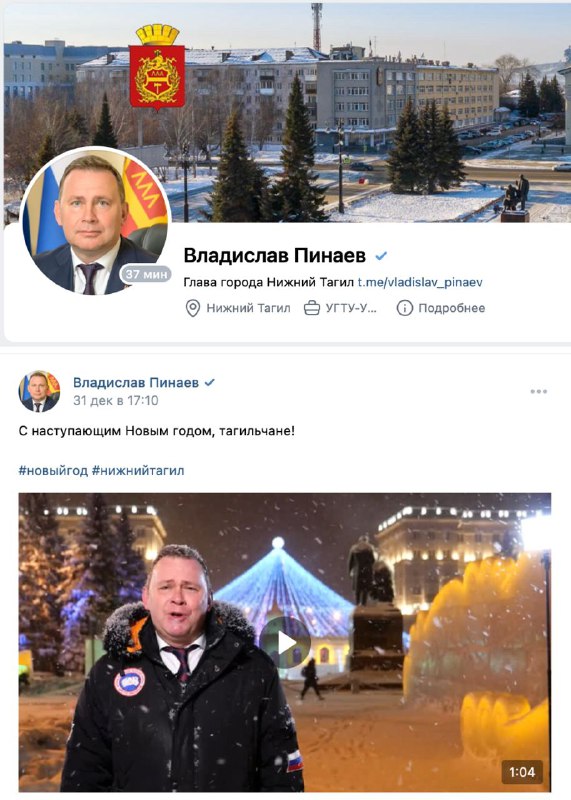Expand profile details via Подробнее
This screenshot has height=800, width=571.
click(x=452, y=308)
